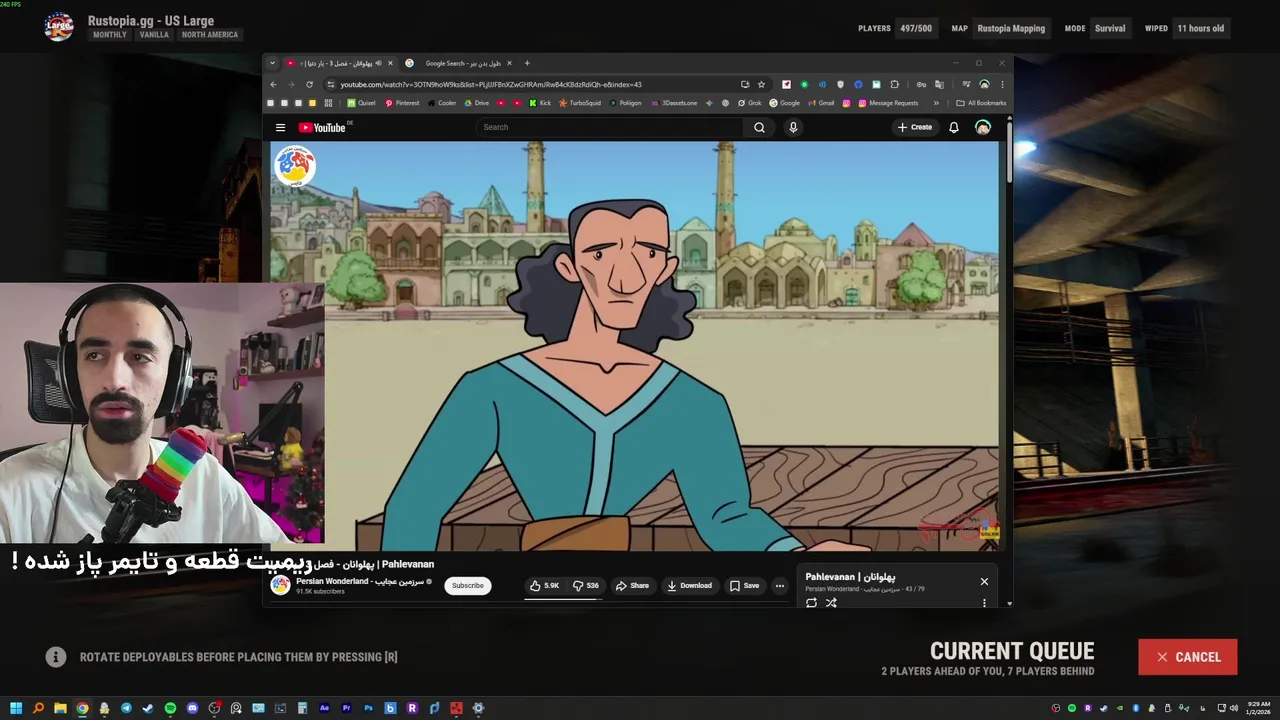Toggle playlist loop
Screen dimensions: 1280x720
tap(811, 603)
